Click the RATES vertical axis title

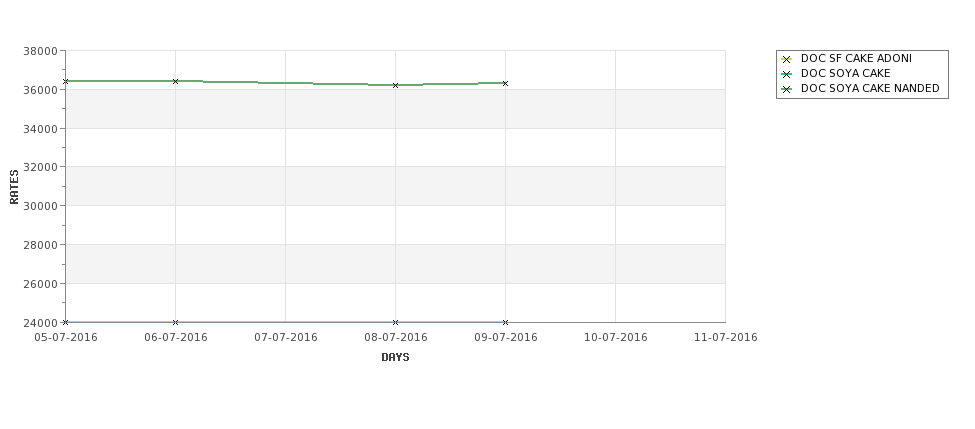14,187
